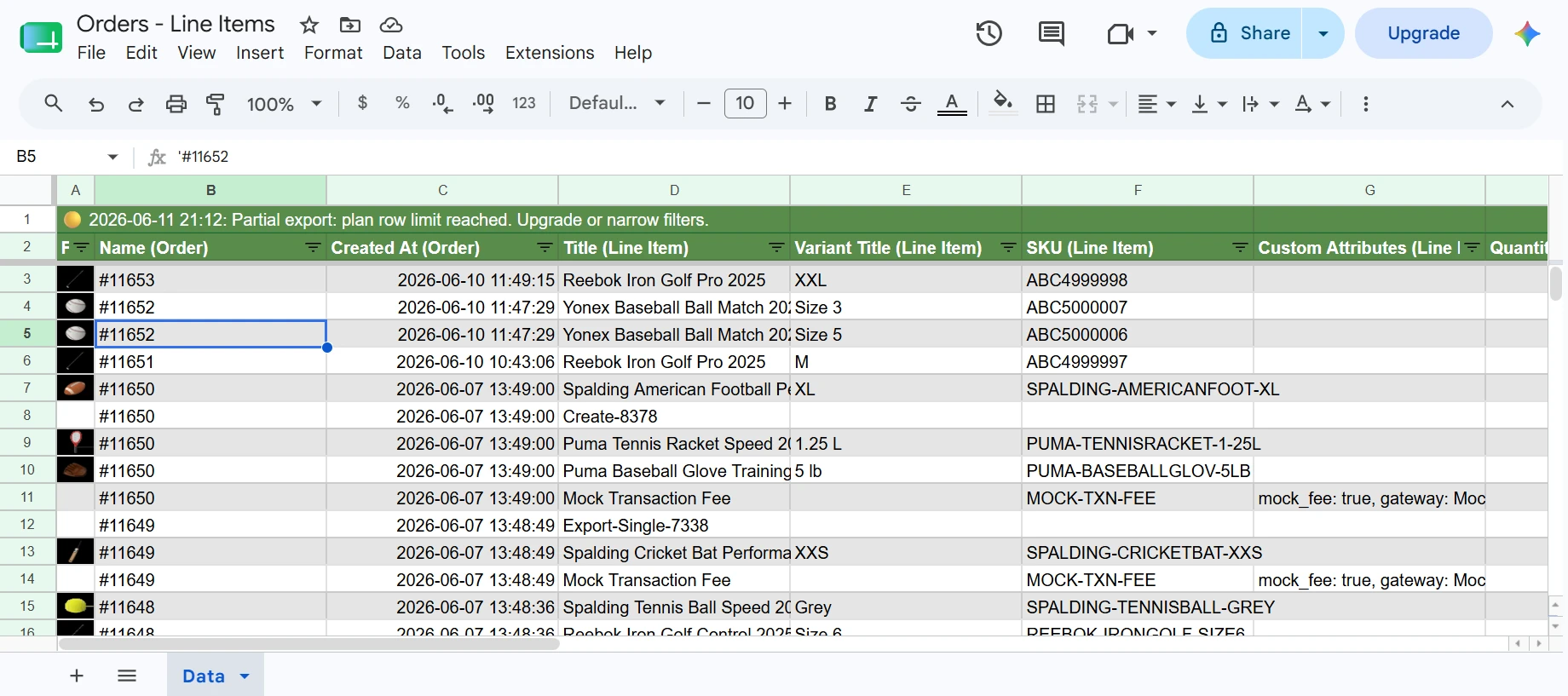Viewport: 1568px width, 696px height.
Task: Open the Google Sheets home icon
Action: (x=41, y=37)
